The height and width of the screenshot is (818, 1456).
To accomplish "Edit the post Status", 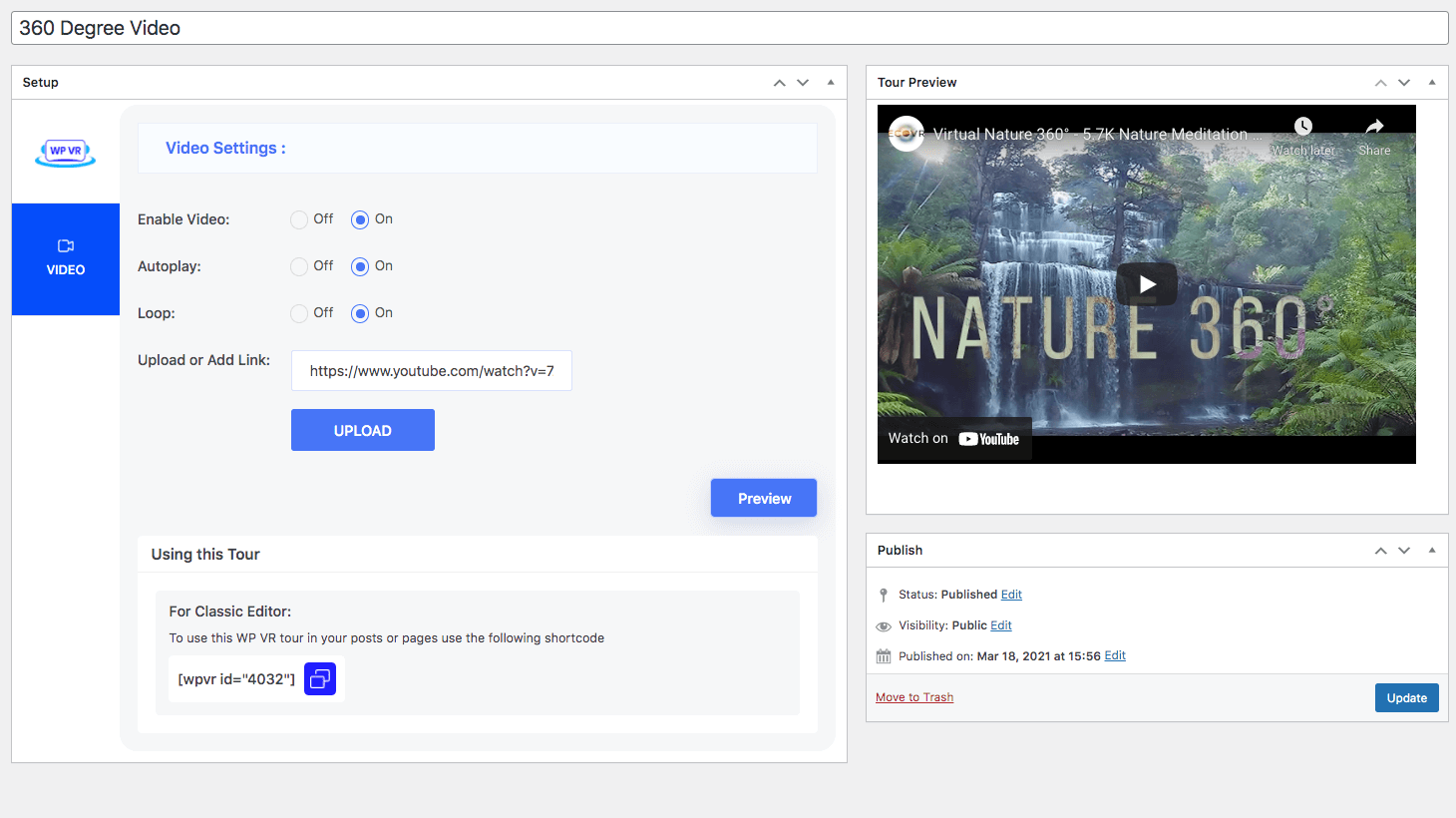I will (1011, 595).
